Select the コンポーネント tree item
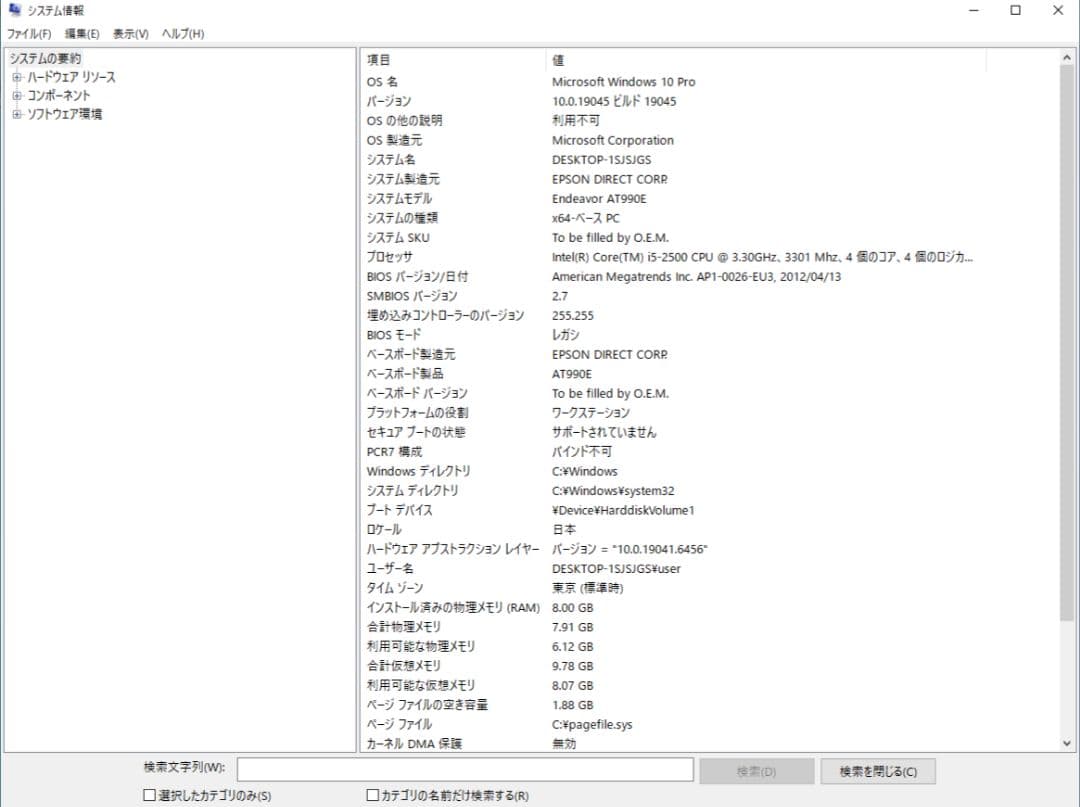Image resolution: width=1080 pixels, height=807 pixels. tap(59, 96)
